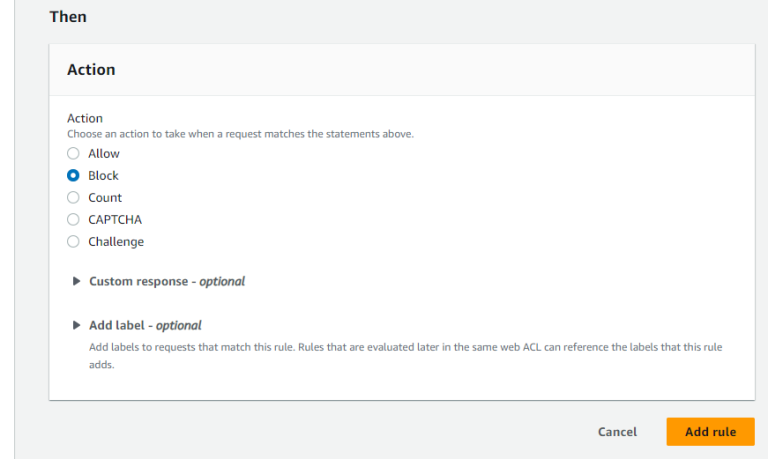Click the 'Allow' option label text
The image size is (768, 459).
point(104,154)
